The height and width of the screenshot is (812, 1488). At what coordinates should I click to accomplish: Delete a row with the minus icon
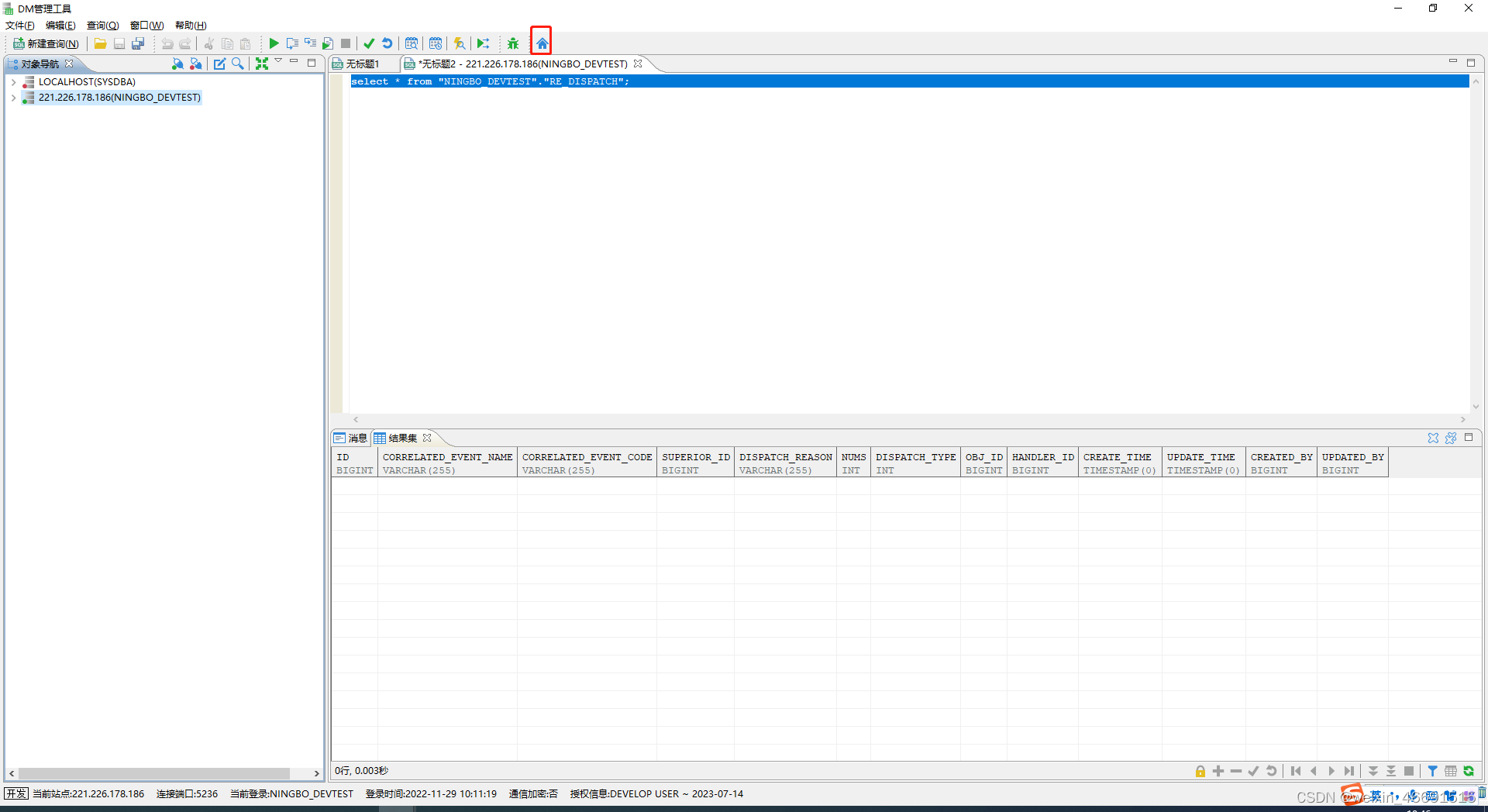coord(1236,771)
